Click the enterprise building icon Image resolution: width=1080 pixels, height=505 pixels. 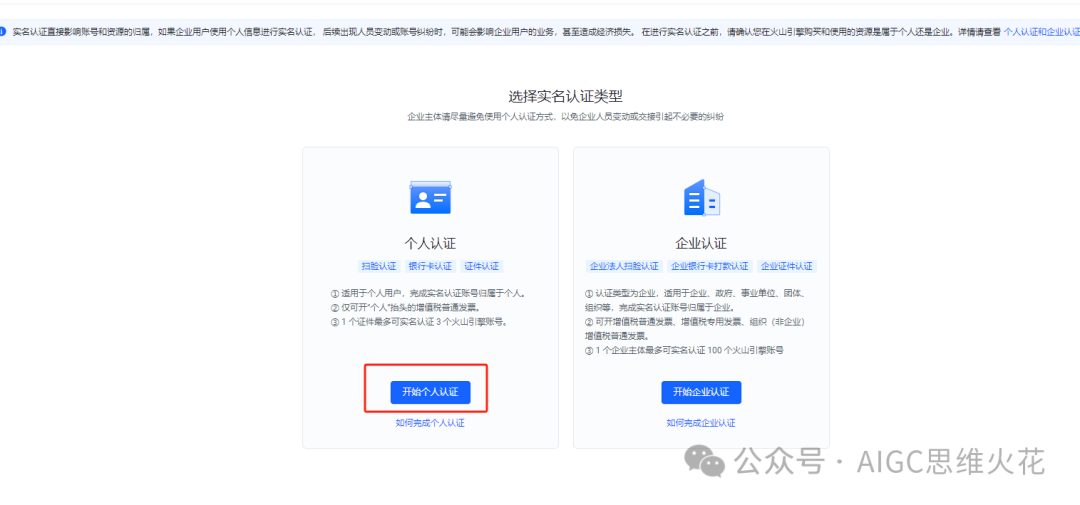pos(701,198)
